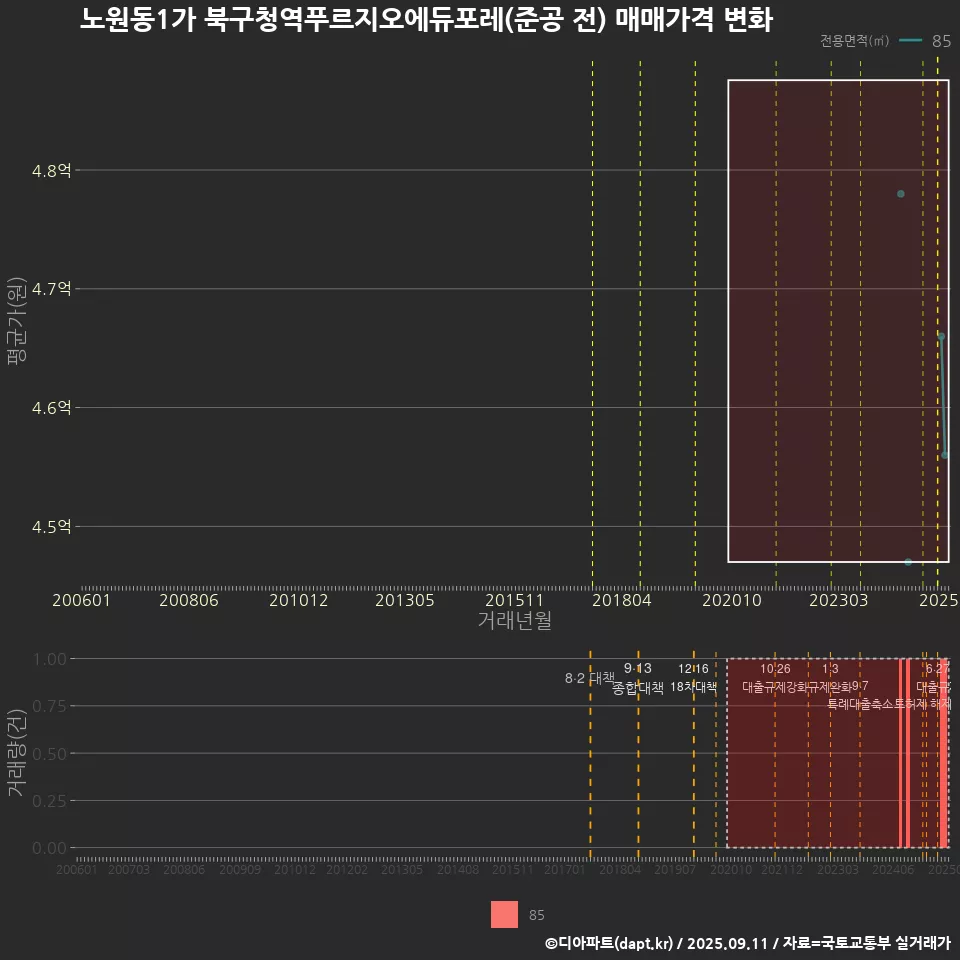Click '202010' on the price chart x-axis
Image resolution: width=960 pixels, height=960 pixels.
click(732, 600)
